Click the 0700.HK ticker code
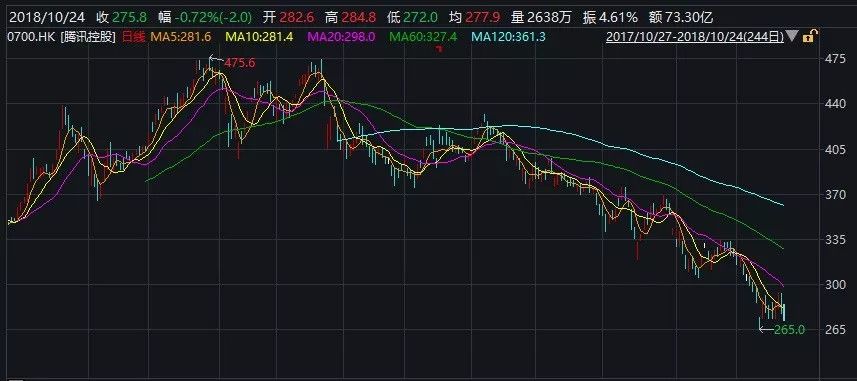 tap(30, 37)
